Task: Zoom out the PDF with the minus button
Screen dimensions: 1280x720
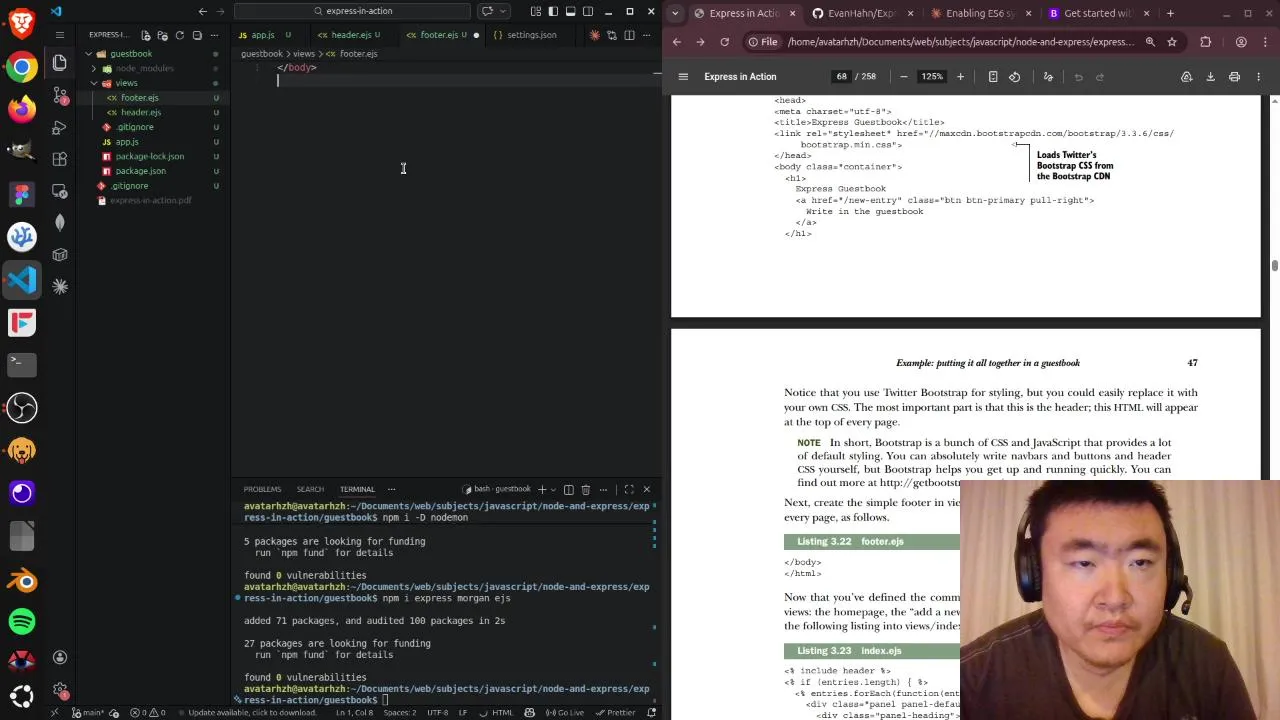Action: pyautogui.click(x=904, y=77)
